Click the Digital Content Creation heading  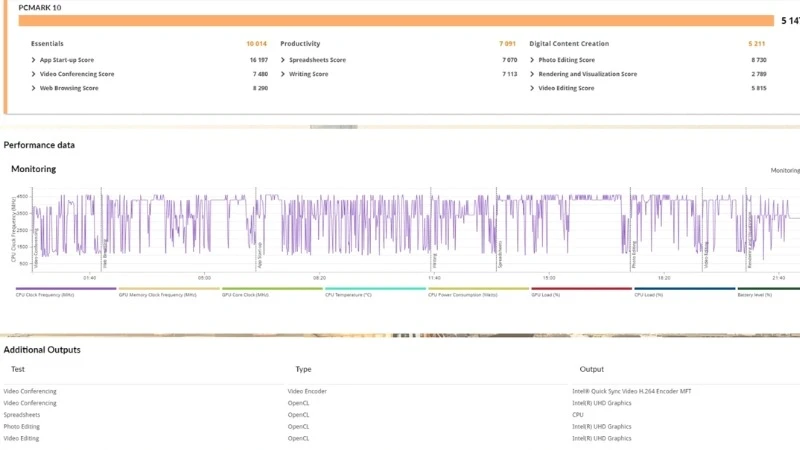[x=569, y=44]
